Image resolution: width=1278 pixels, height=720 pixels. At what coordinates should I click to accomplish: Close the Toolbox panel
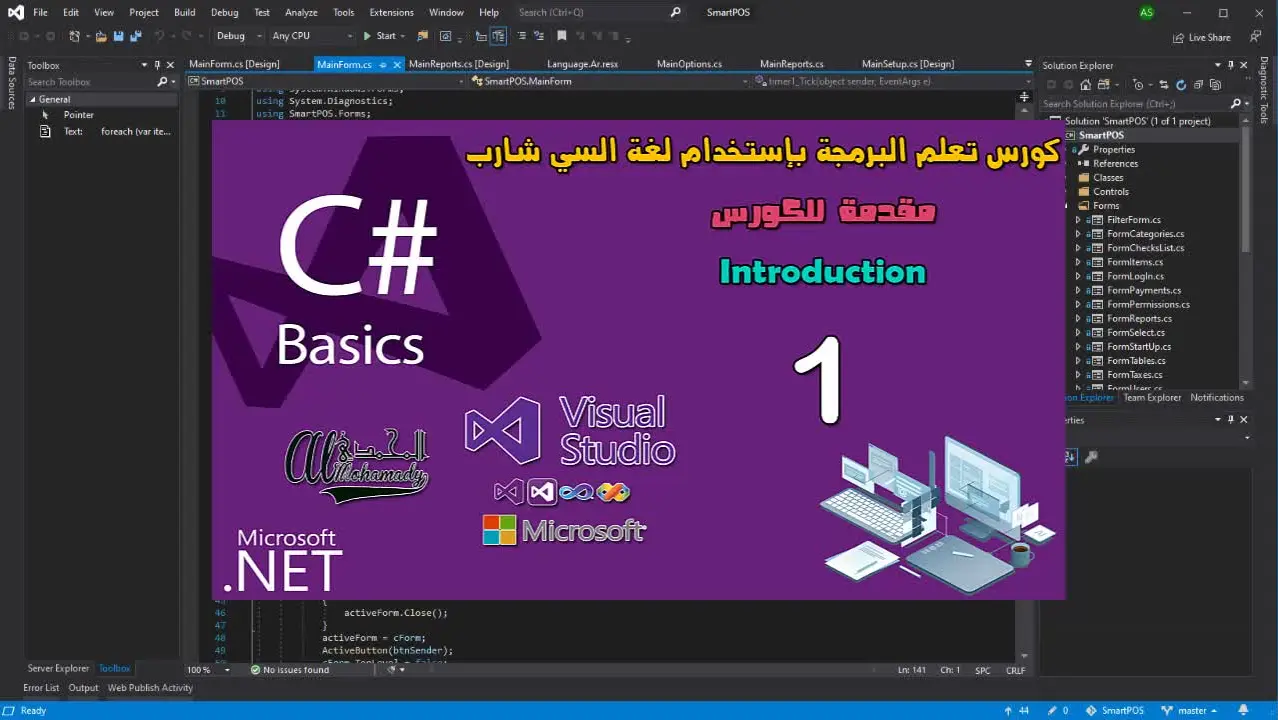[x=171, y=65]
